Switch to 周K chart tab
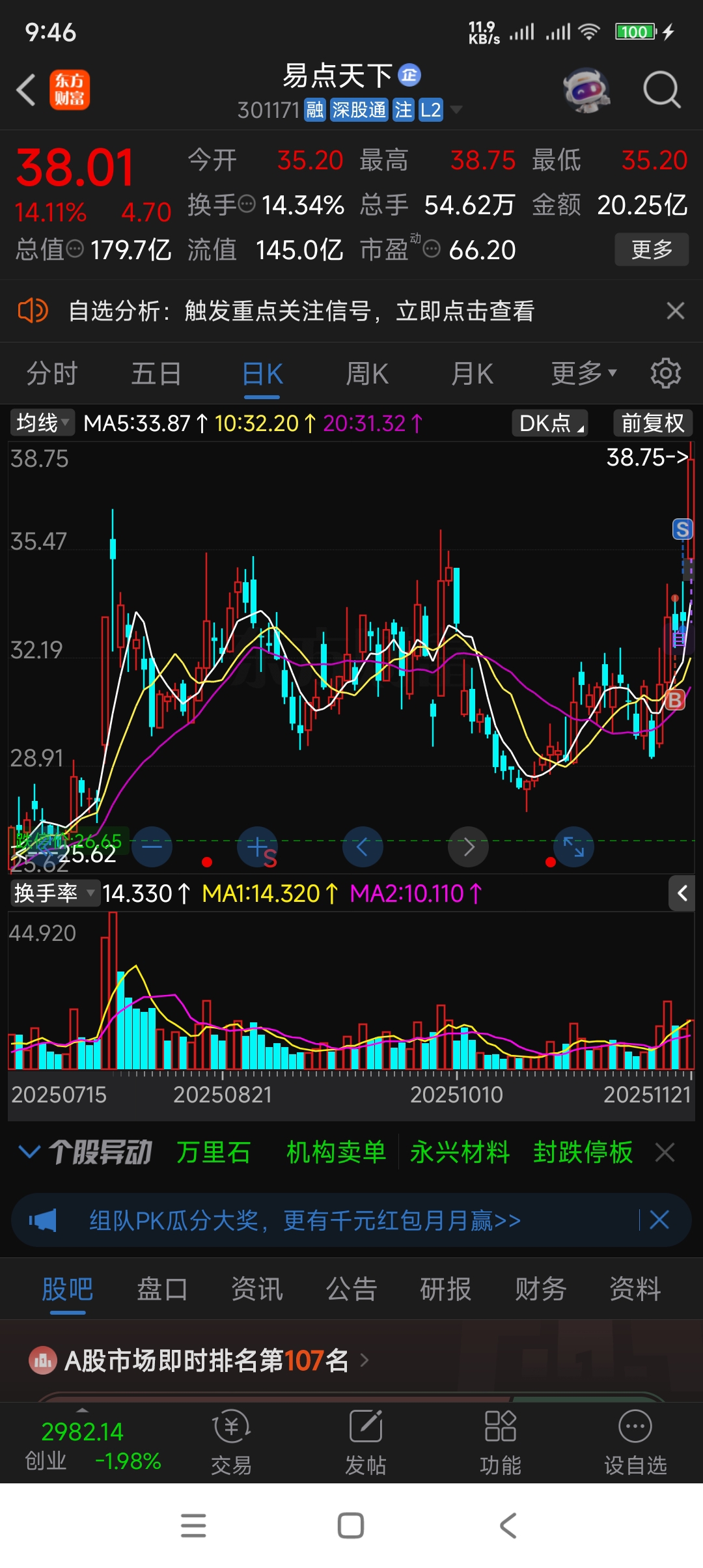The height and width of the screenshot is (1568, 703). pyautogui.click(x=367, y=374)
